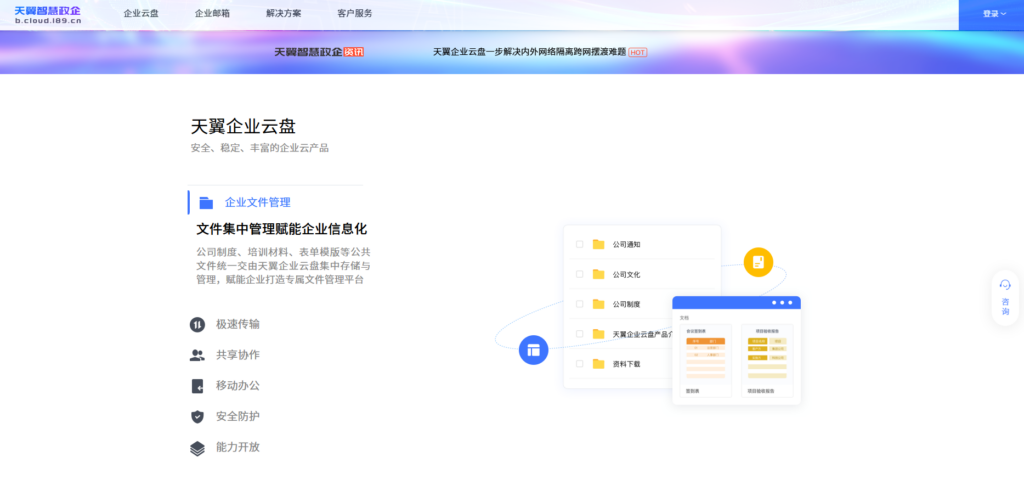Expand the 登录 dropdown

coord(994,14)
